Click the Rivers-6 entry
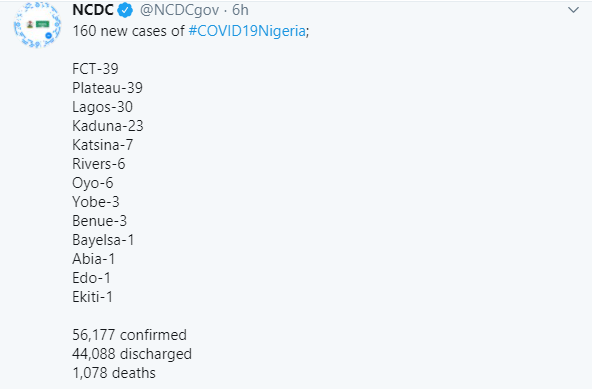 99,164
